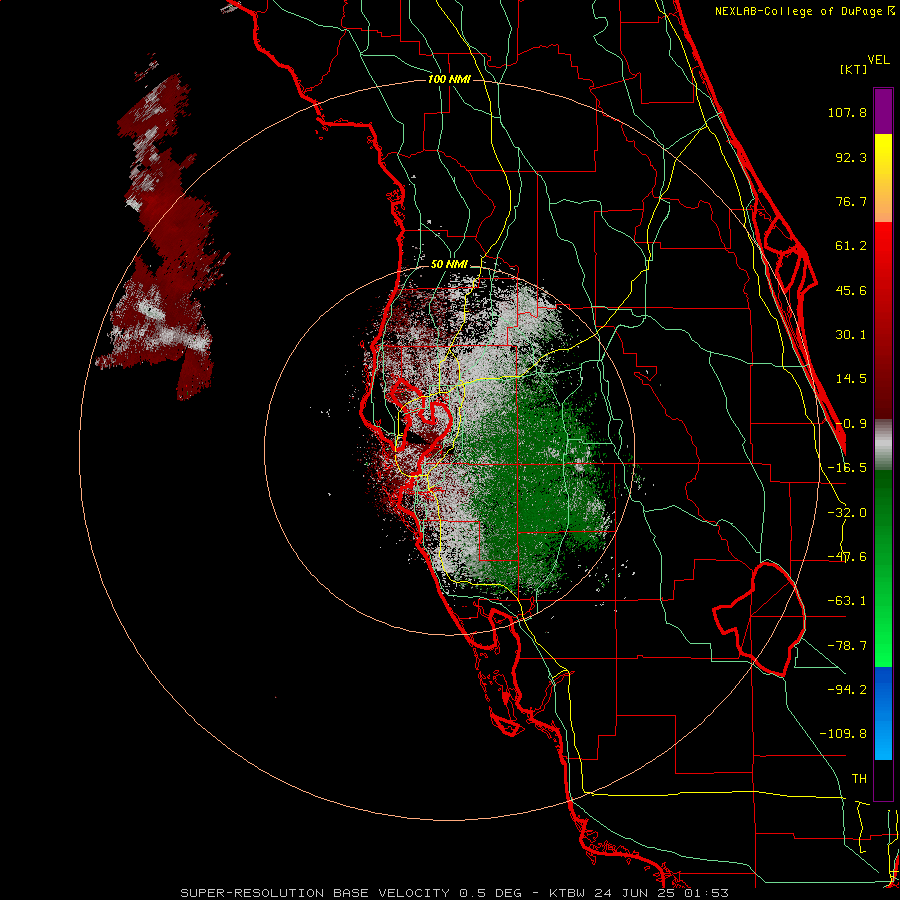This screenshot has height=900, width=900.
Task: Click the -94.2 legend value
Action: (x=847, y=689)
